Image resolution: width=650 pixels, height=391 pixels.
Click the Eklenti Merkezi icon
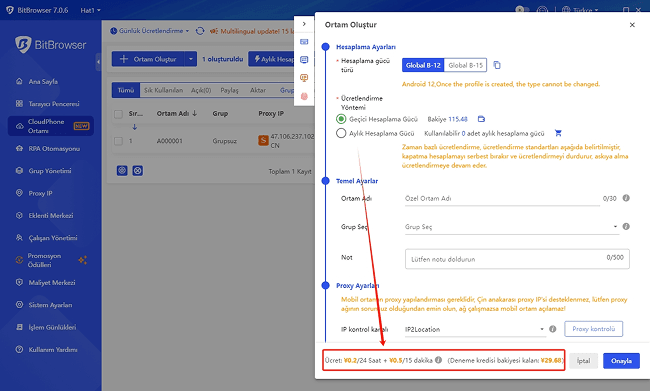[x=19, y=216]
